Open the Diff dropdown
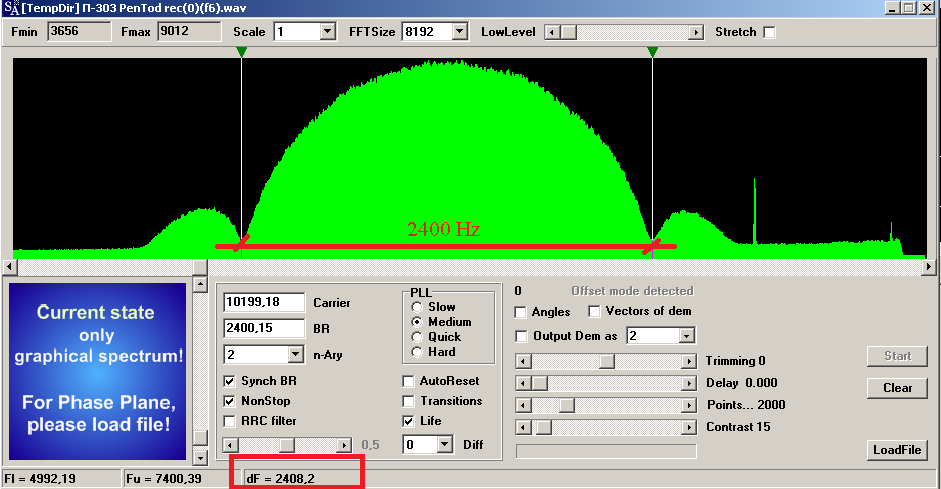The image size is (941, 489). pos(444,445)
